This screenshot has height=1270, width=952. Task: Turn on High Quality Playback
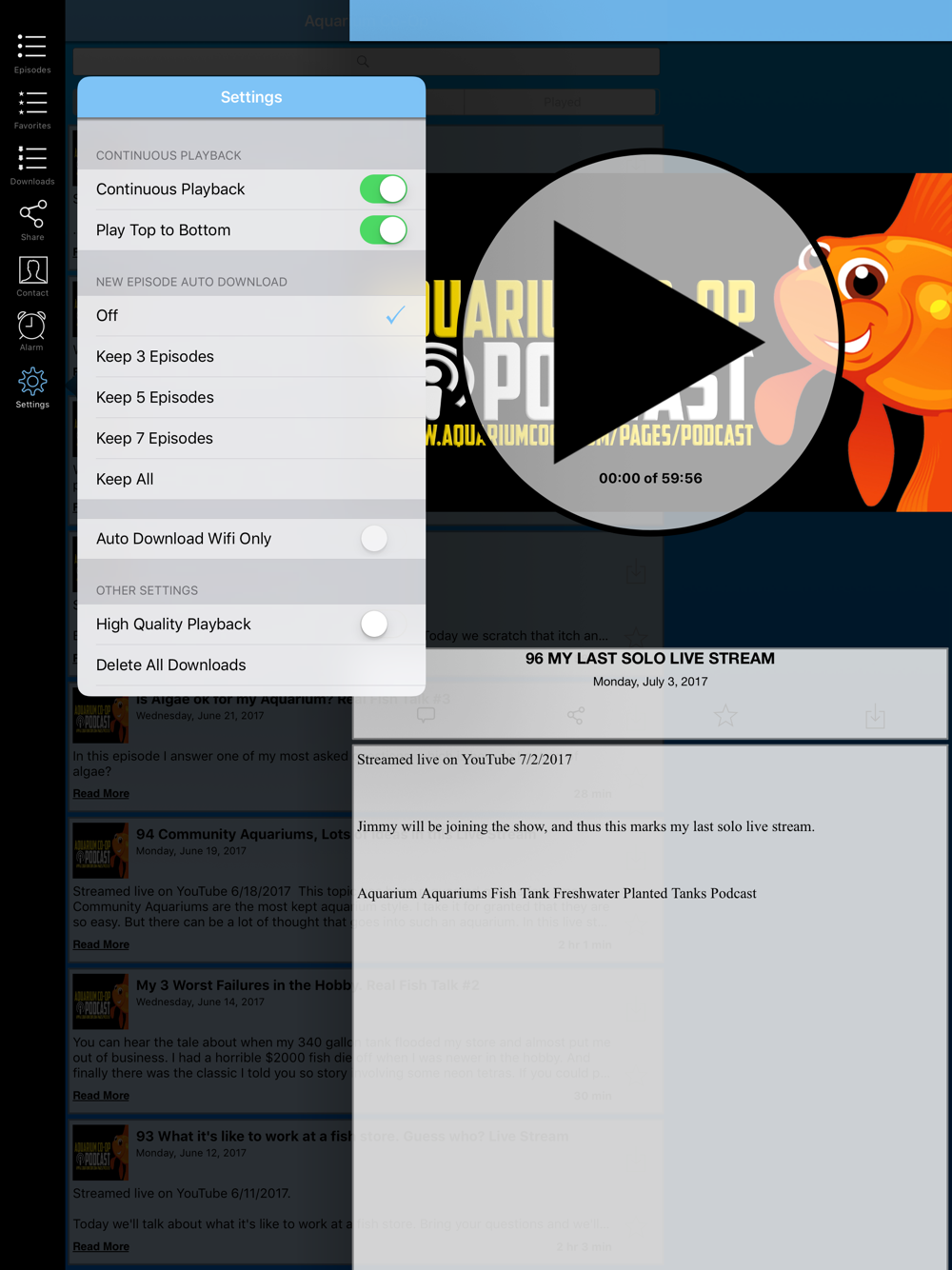[x=383, y=625]
